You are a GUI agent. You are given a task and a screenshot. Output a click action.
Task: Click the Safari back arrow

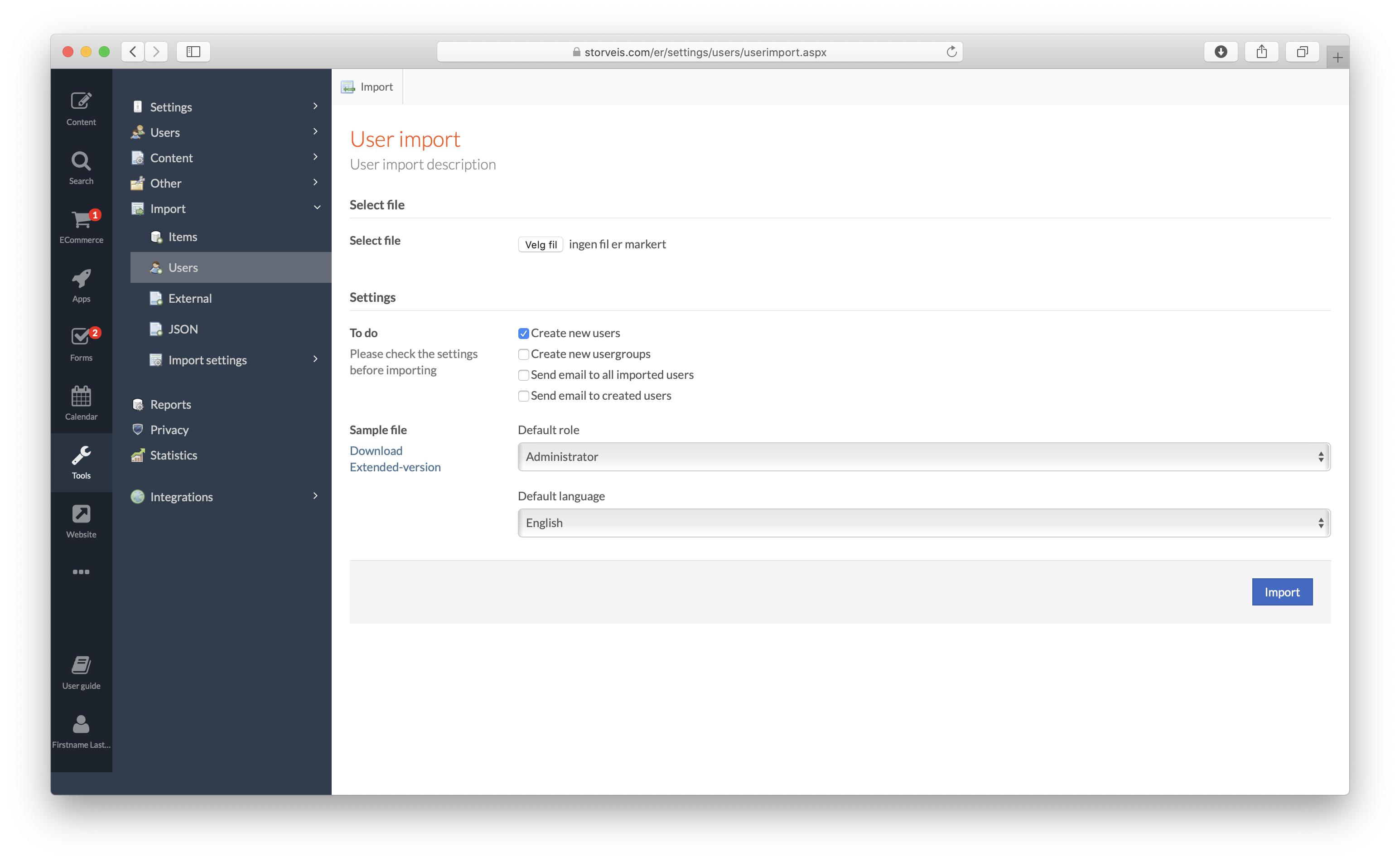pyautogui.click(x=133, y=52)
